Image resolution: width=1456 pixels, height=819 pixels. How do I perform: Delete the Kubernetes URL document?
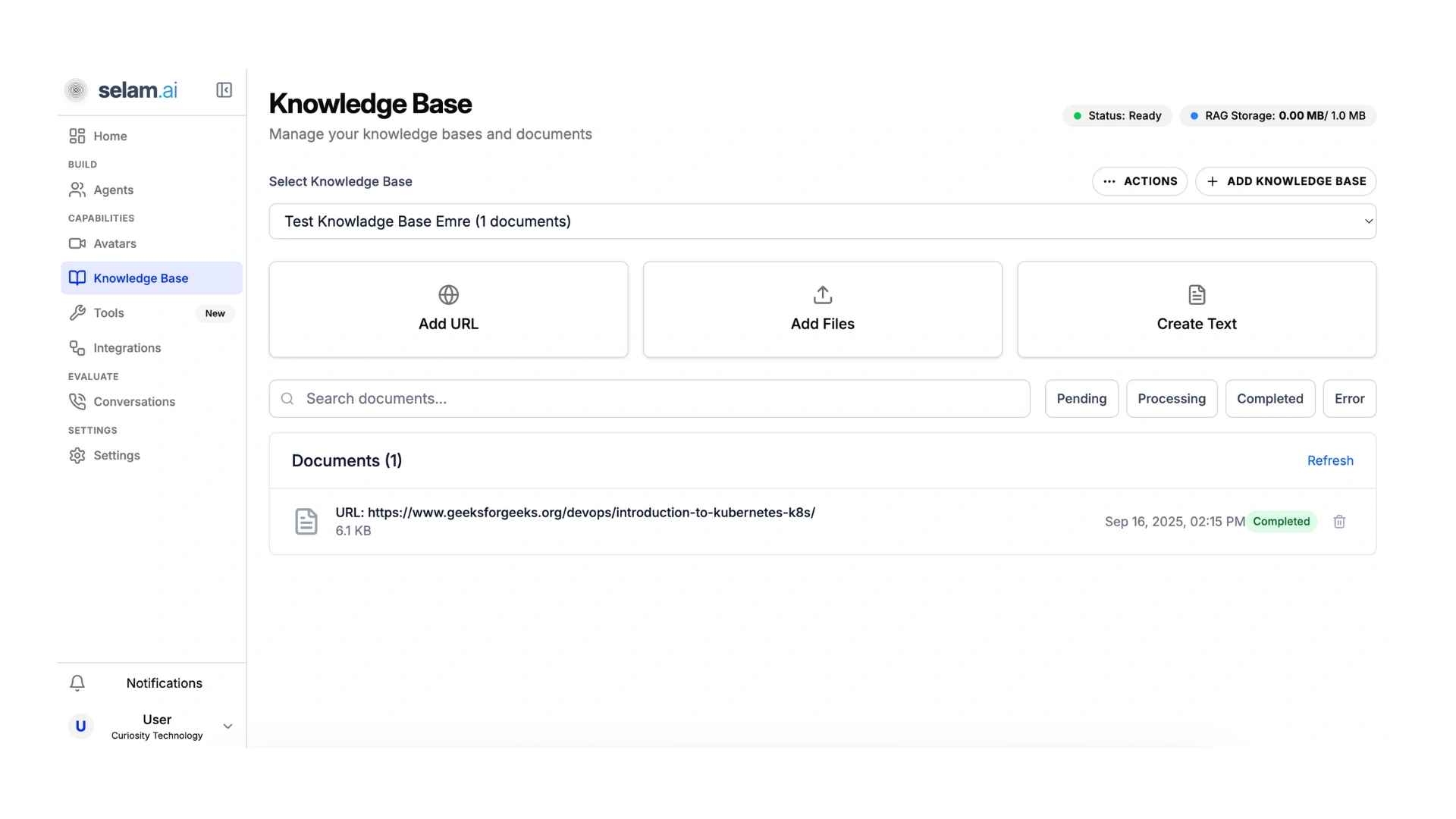click(x=1339, y=521)
